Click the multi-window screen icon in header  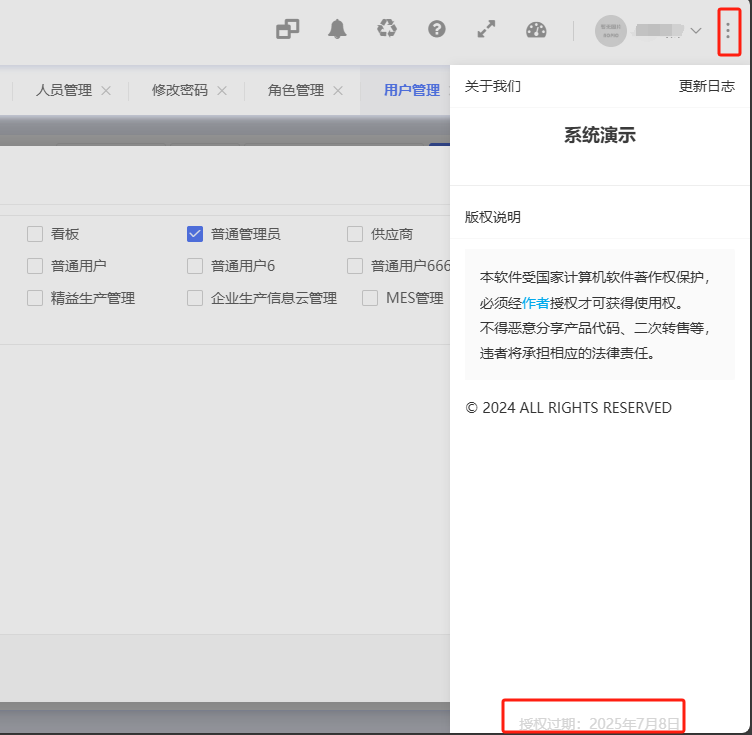(x=287, y=29)
